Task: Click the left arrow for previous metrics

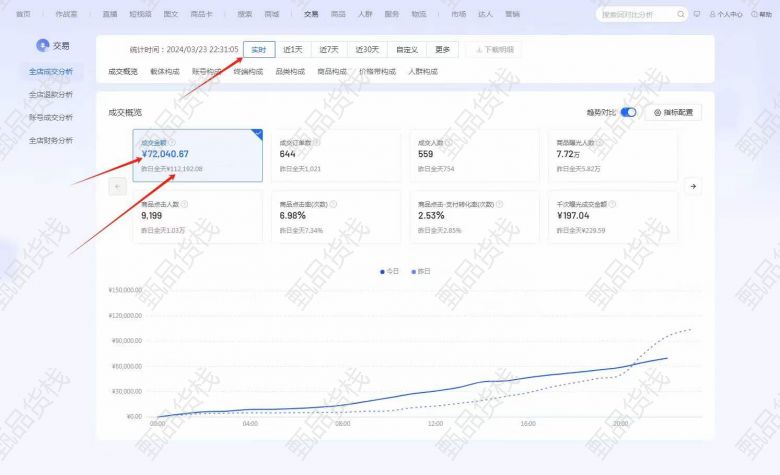Action: click(x=117, y=186)
